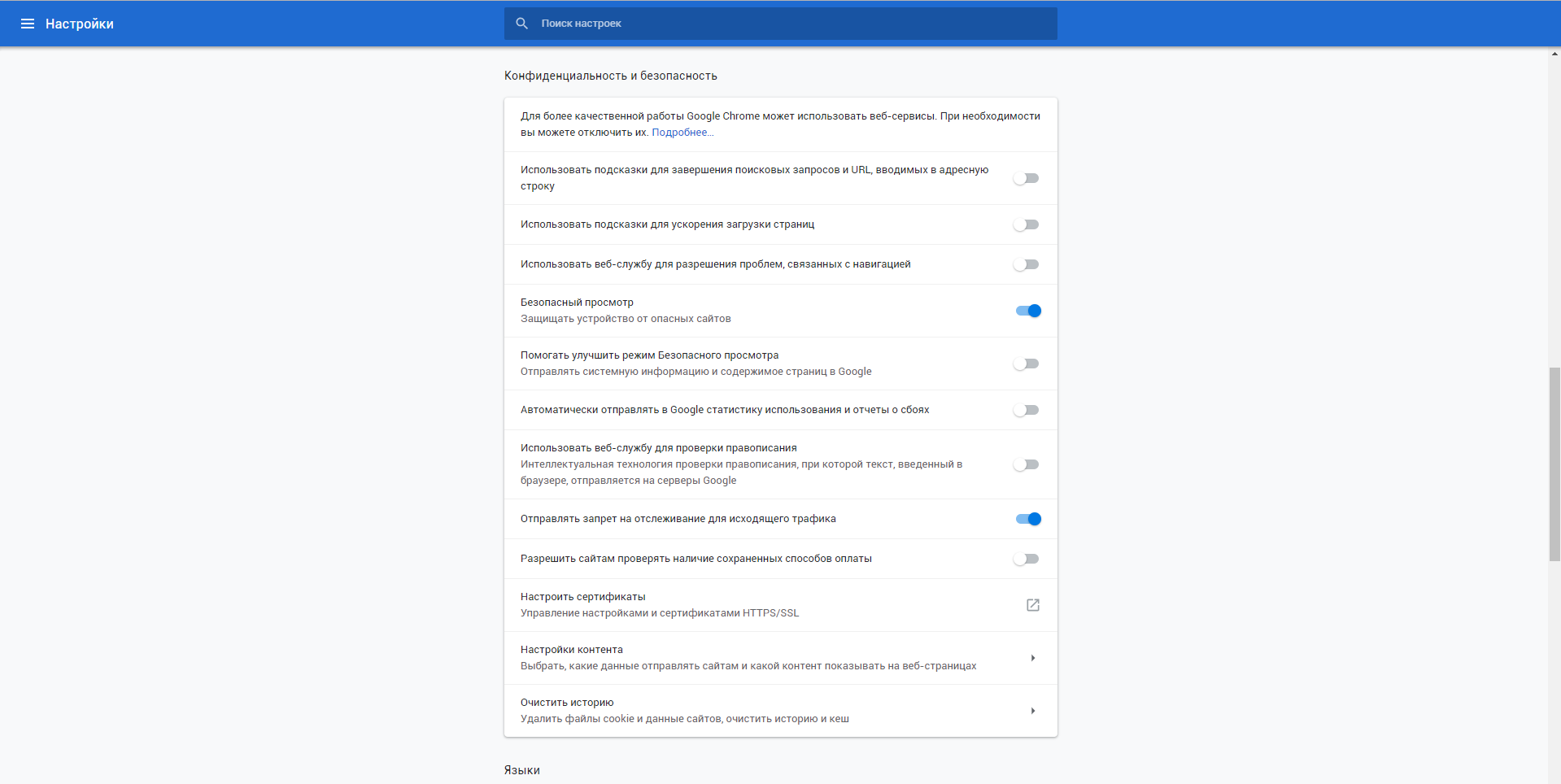Screen dimensions: 1561x784
Task: Allow sites to check saved payment methods
Action: (1027, 559)
